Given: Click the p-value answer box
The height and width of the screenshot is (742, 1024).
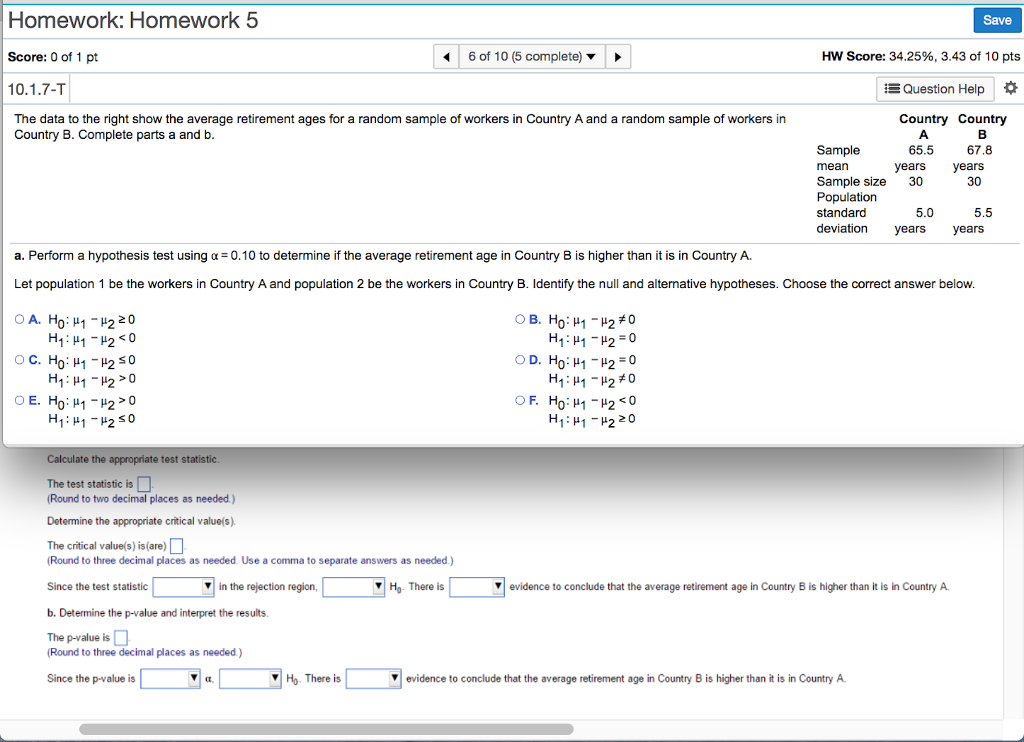Looking at the screenshot, I should pyautogui.click(x=120, y=637).
